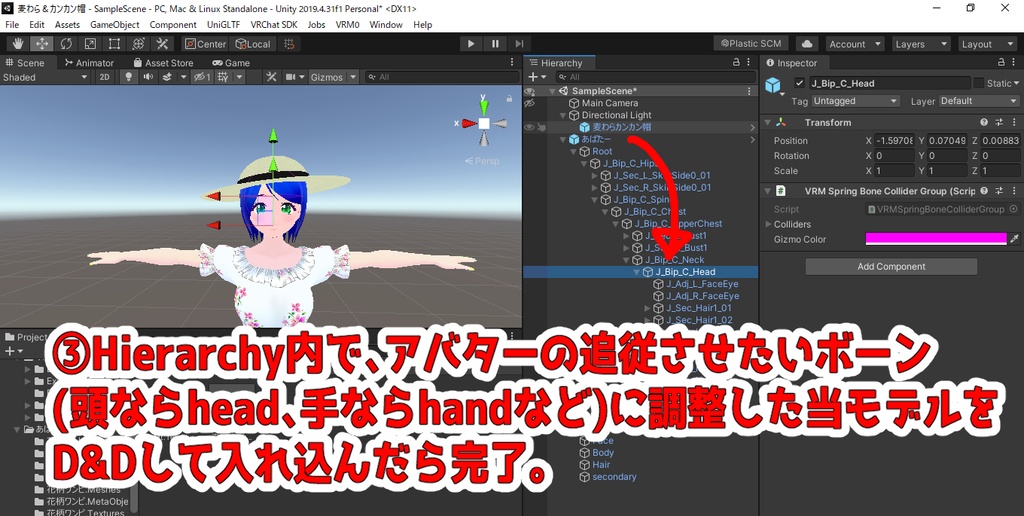This screenshot has height=516, width=1024.
Task: Switch to the Asset Store tab
Action: point(163,63)
